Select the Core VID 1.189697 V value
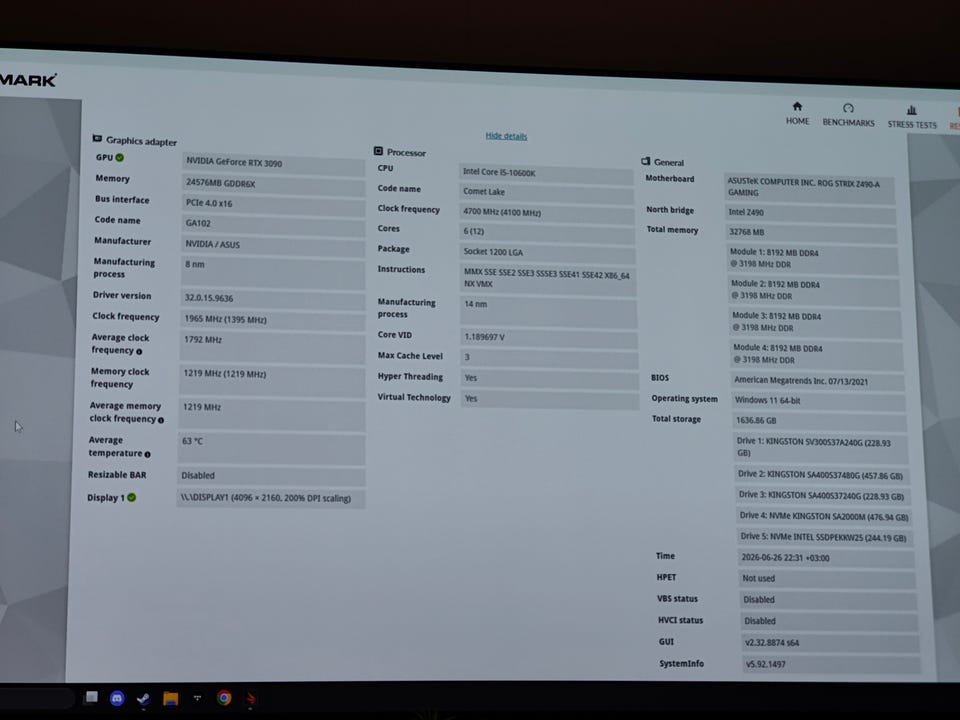The height and width of the screenshot is (720, 960). [x=549, y=337]
